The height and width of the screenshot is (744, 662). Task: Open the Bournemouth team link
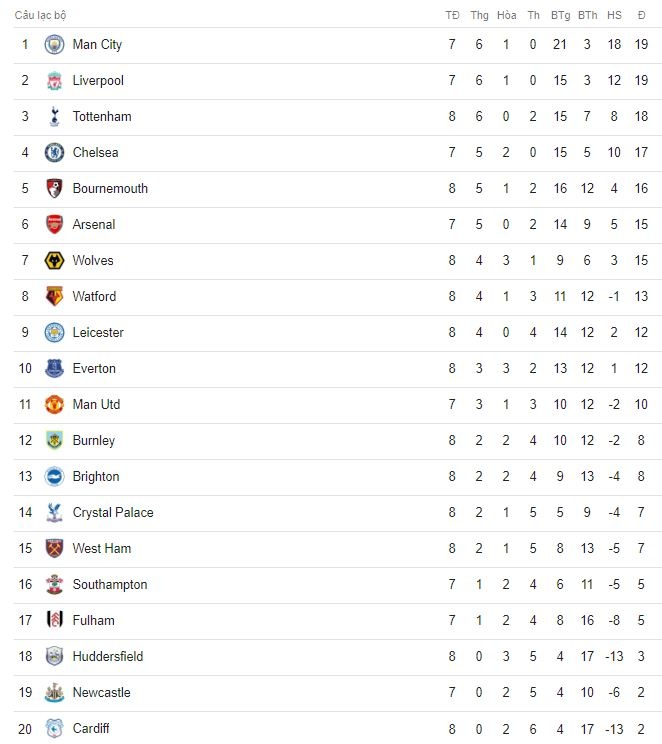[110, 189]
